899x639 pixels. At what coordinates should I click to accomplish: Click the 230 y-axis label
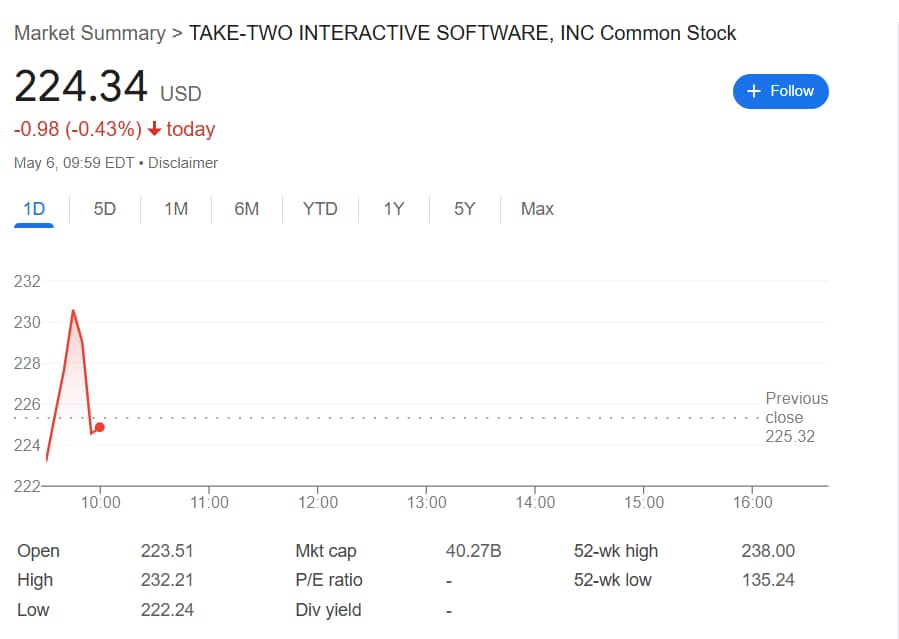click(28, 322)
